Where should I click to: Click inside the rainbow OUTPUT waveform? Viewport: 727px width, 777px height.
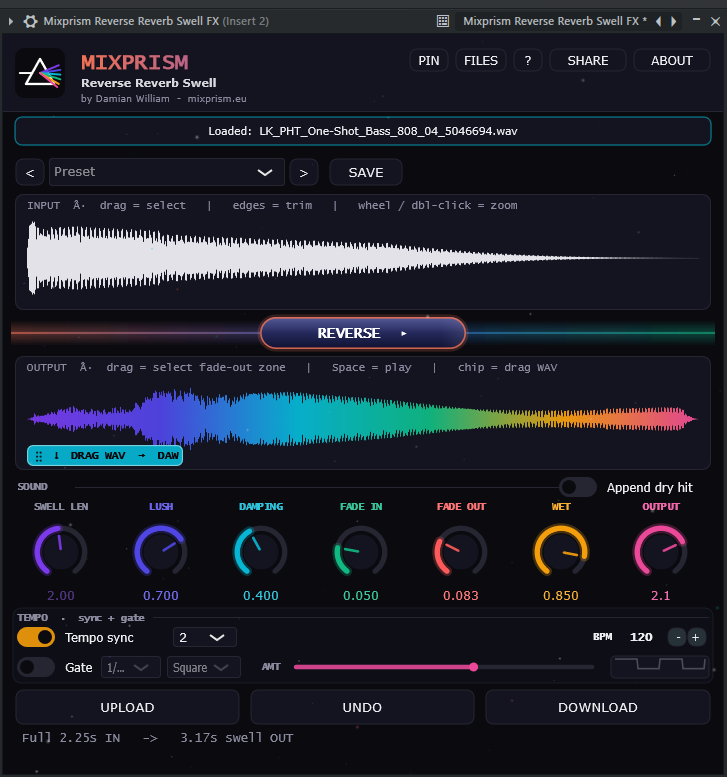363,419
